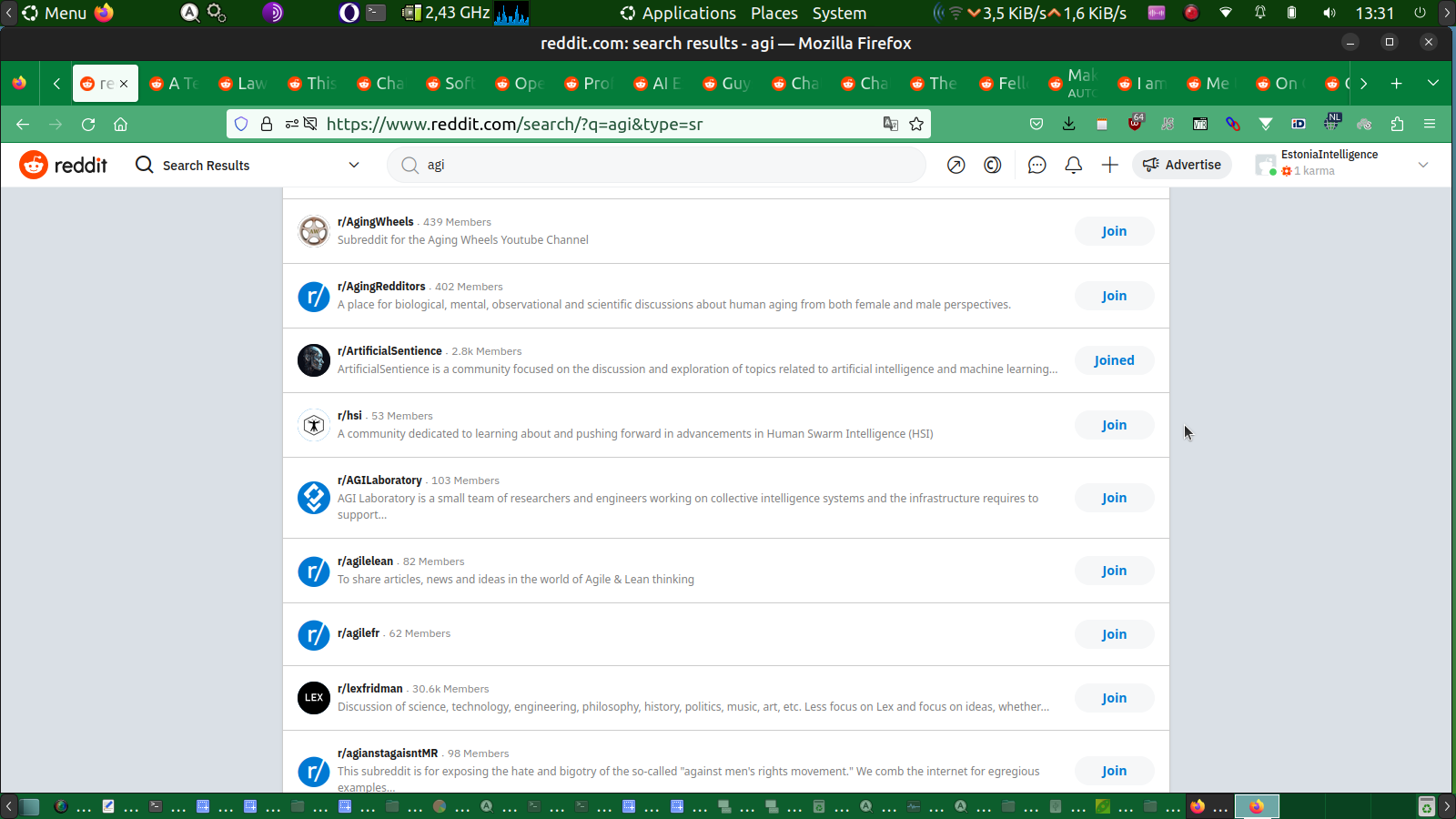
Task: Click the power icon in top panel
Action: coord(1420,13)
